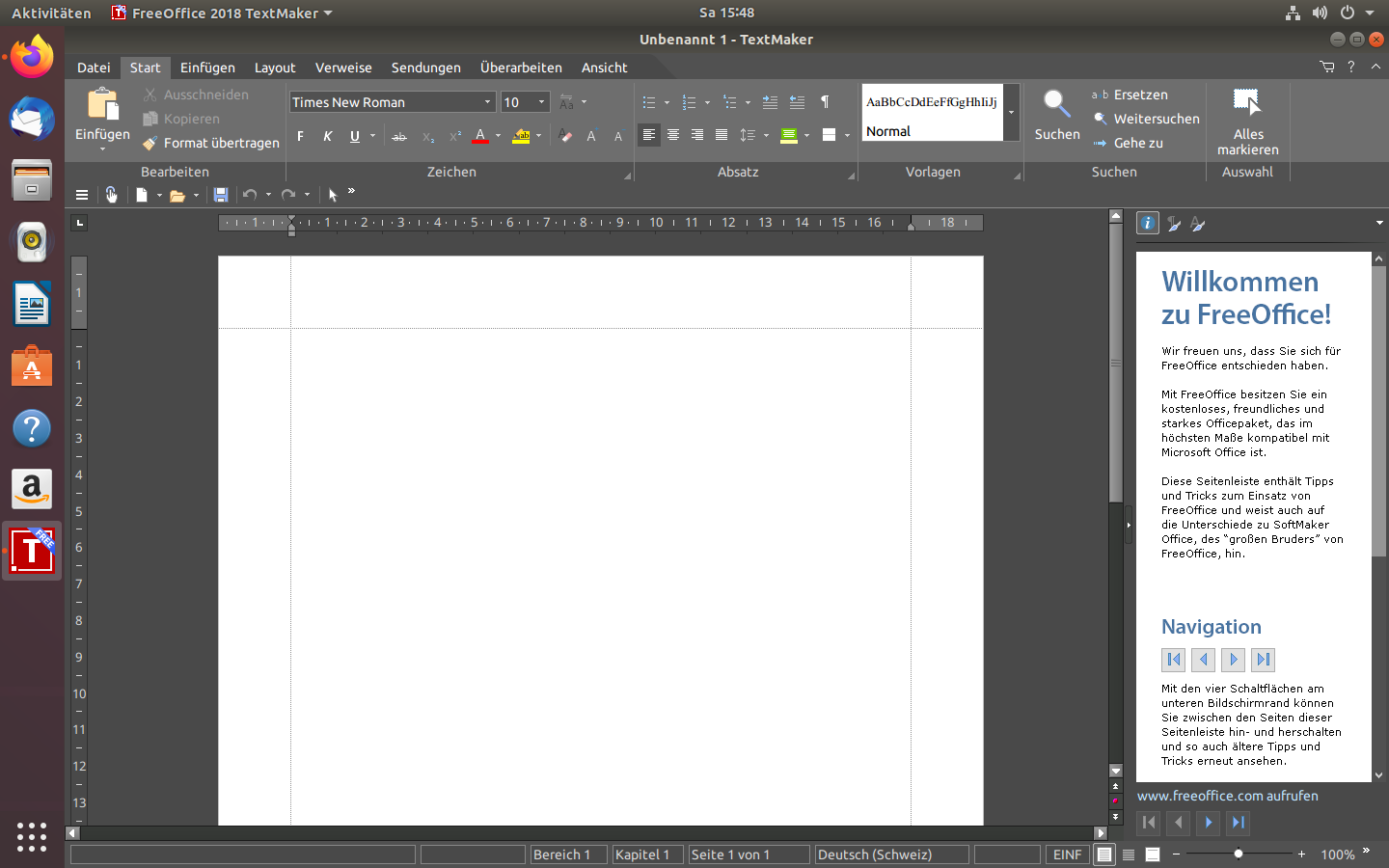Screen dimensions: 1389x868
Task: Expand the highlight color dropdown arrow
Action: (539, 136)
